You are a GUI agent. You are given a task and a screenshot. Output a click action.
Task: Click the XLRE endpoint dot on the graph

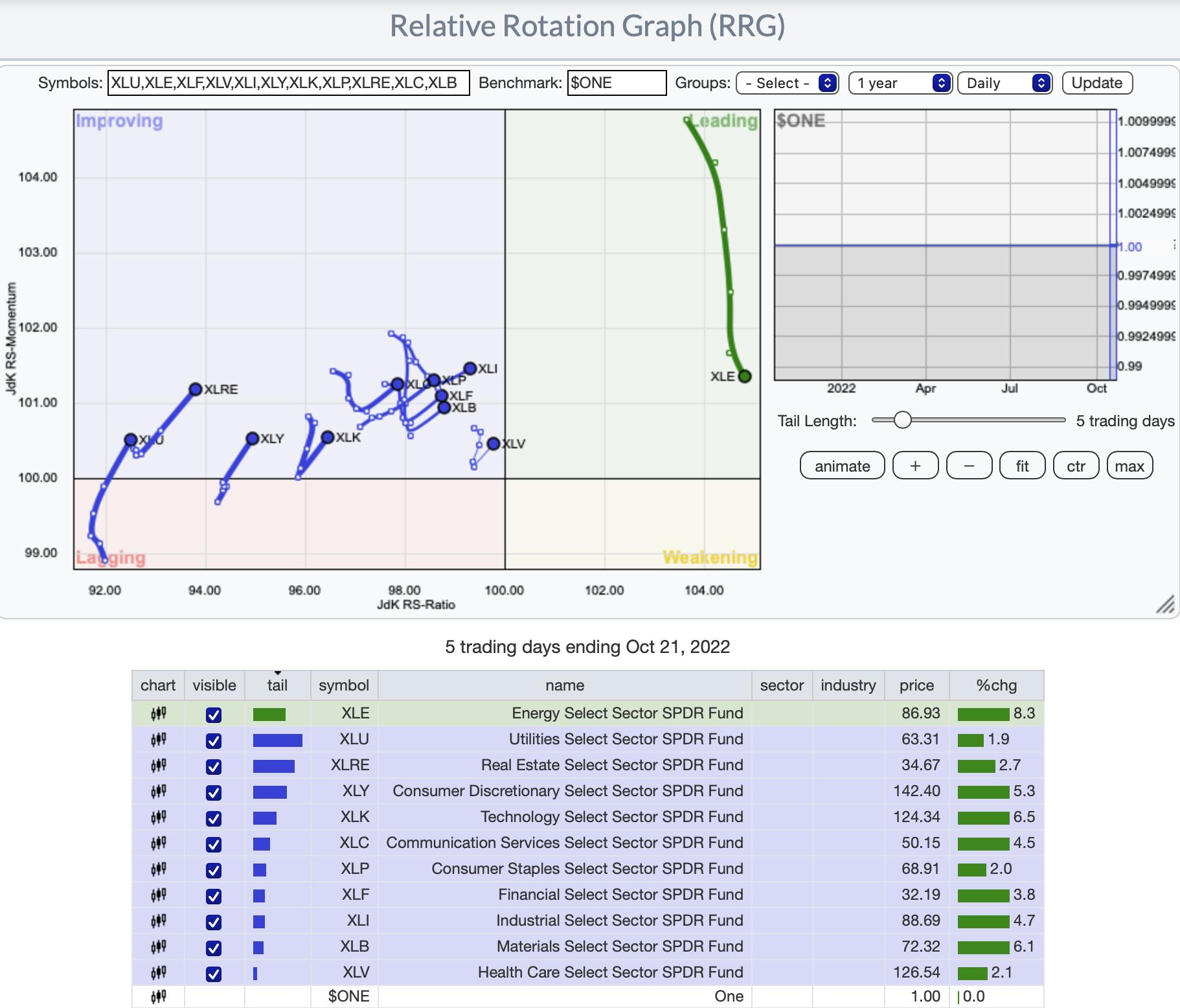(195, 389)
